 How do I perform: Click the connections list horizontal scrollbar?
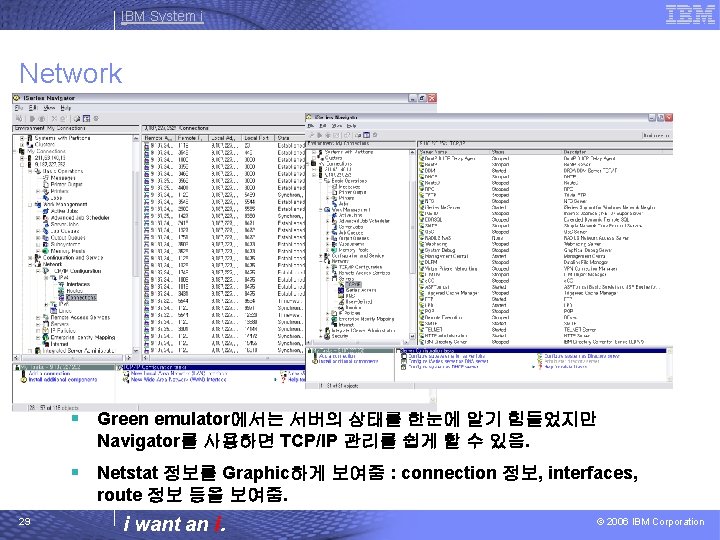[223, 357]
